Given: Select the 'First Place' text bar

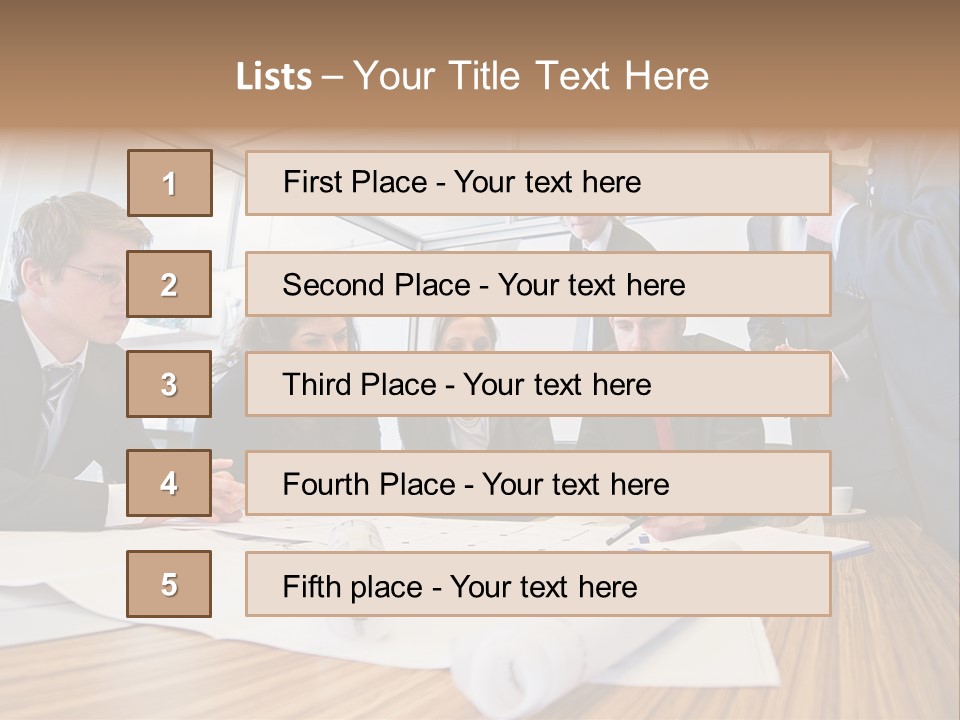Looking at the screenshot, I should coord(538,183).
